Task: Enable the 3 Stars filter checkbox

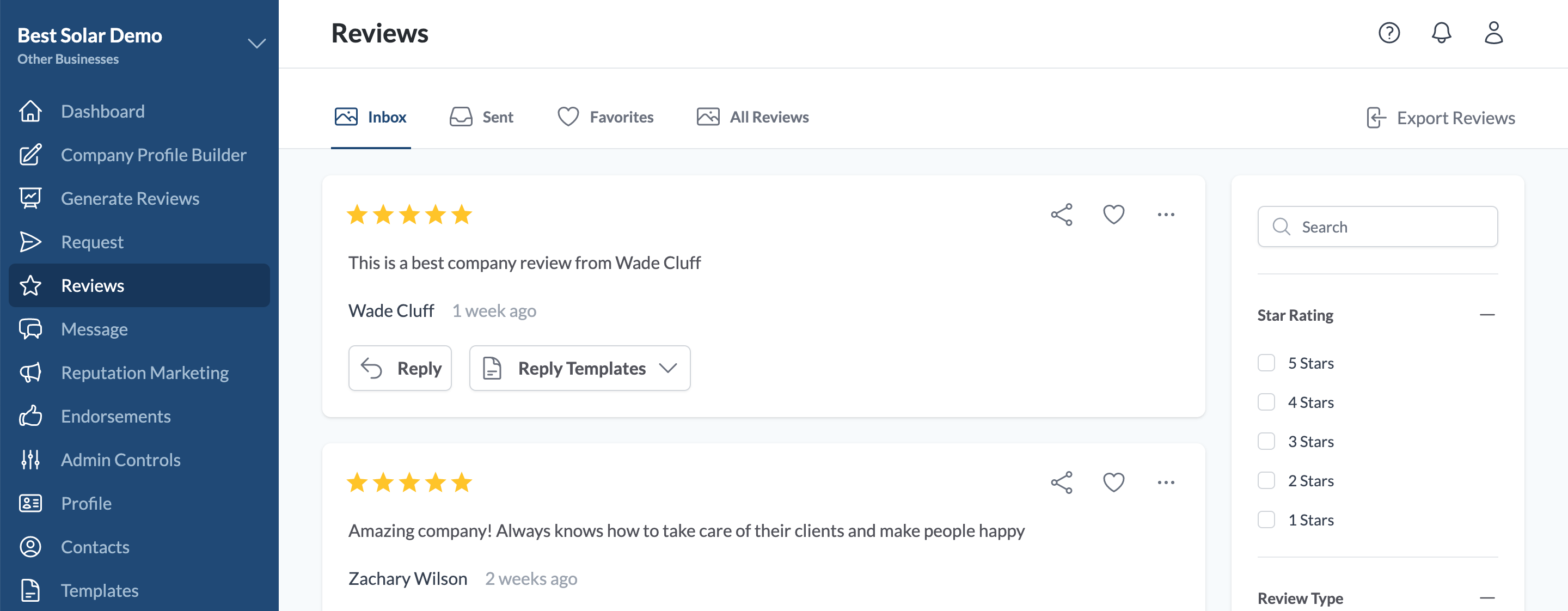Action: [1266, 442]
